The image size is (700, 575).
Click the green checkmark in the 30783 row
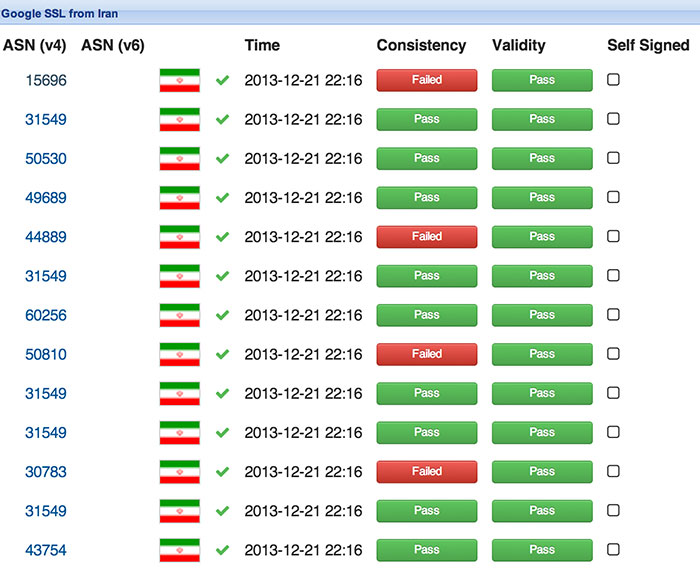(x=222, y=472)
